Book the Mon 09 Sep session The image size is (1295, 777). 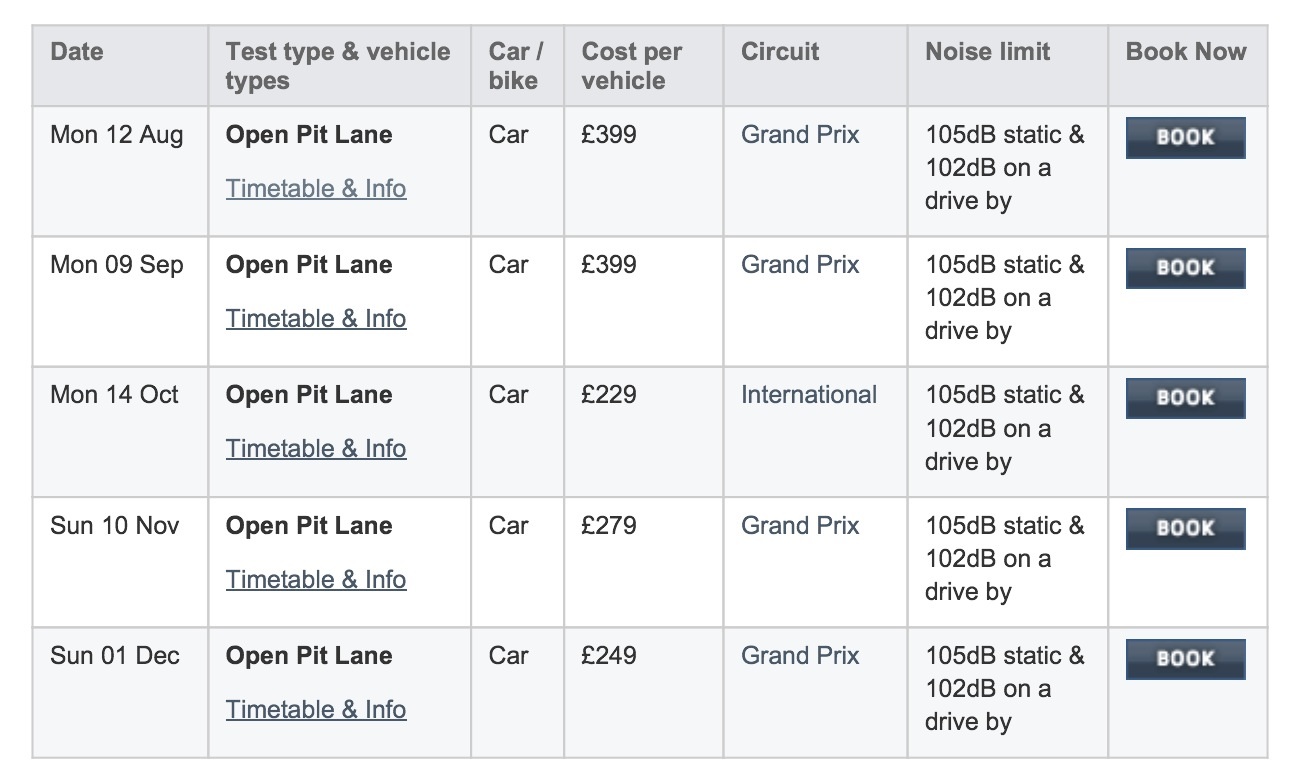tap(1185, 268)
